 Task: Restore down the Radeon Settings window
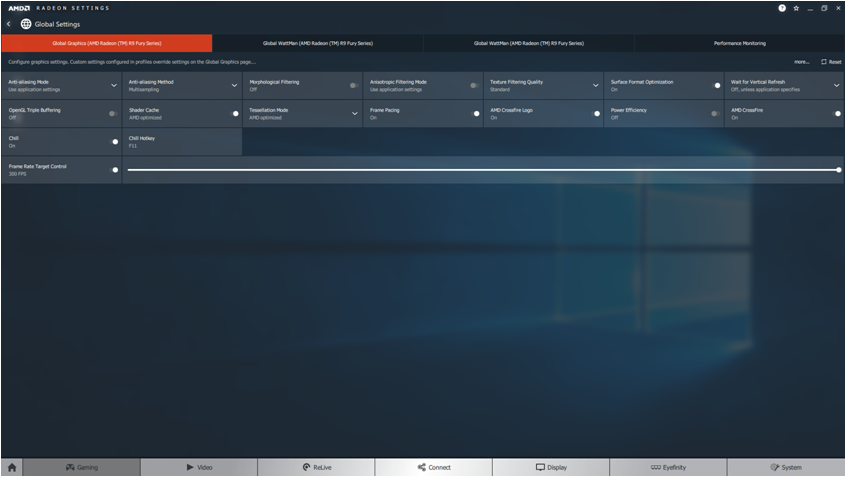click(824, 8)
